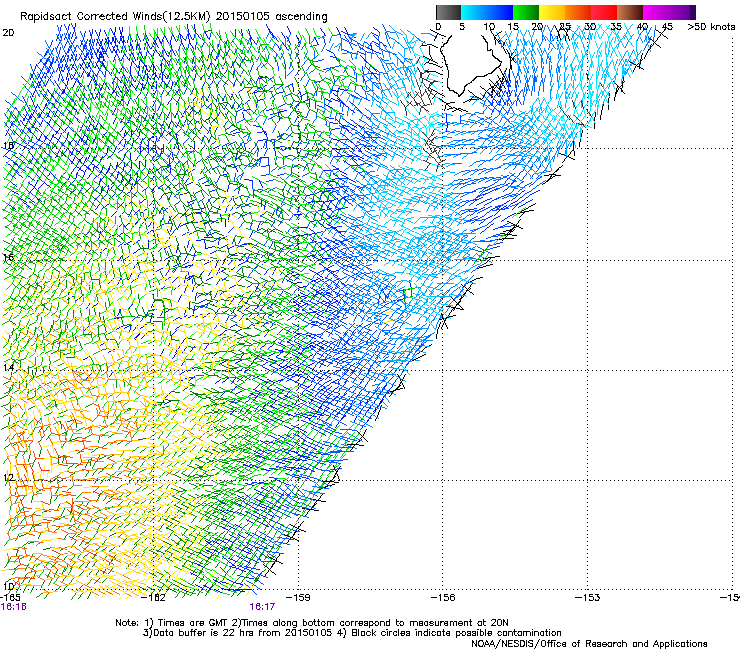The width and height of the screenshot is (740, 650).
Task: Click the cyan 5-10 knots legend swatch
Action: pyautogui.click(x=474, y=12)
